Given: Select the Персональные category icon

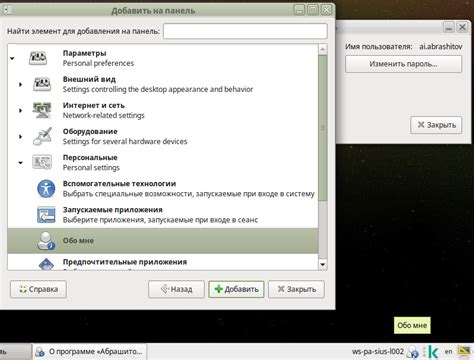Looking at the screenshot, I should pos(42,162).
